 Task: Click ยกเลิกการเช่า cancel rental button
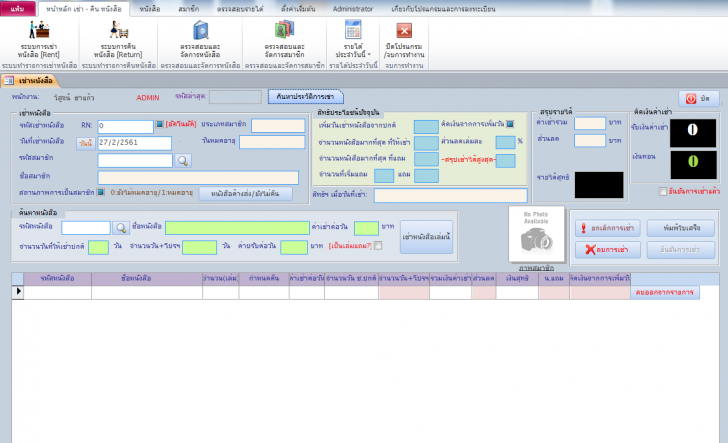click(608, 228)
